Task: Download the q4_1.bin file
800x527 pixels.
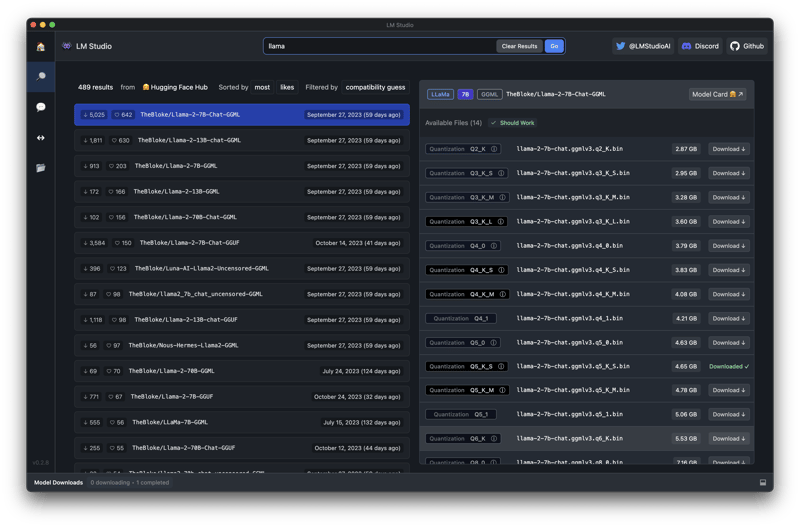Action: coord(729,318)
